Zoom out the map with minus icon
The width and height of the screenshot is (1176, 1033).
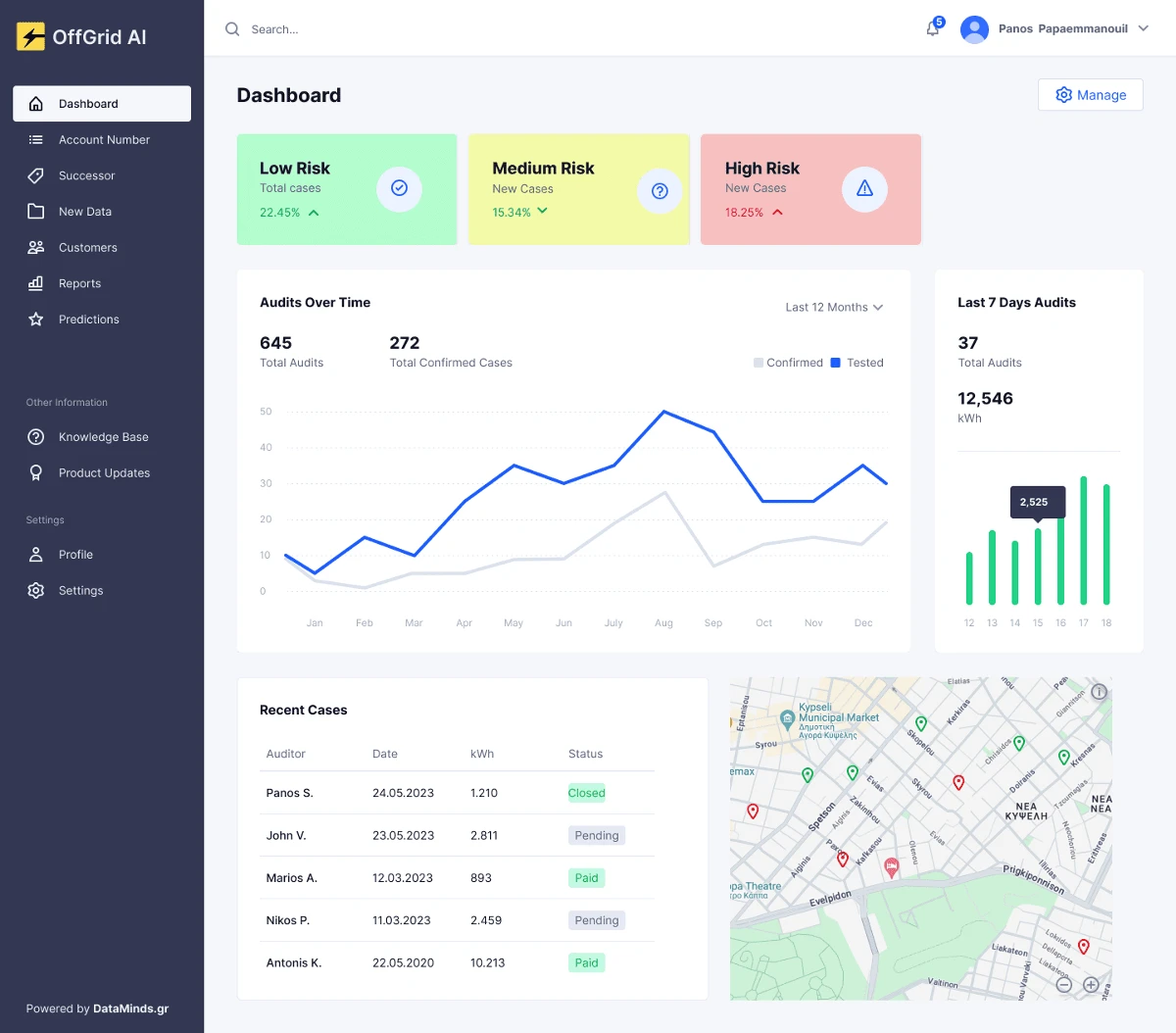(1064, 985)
